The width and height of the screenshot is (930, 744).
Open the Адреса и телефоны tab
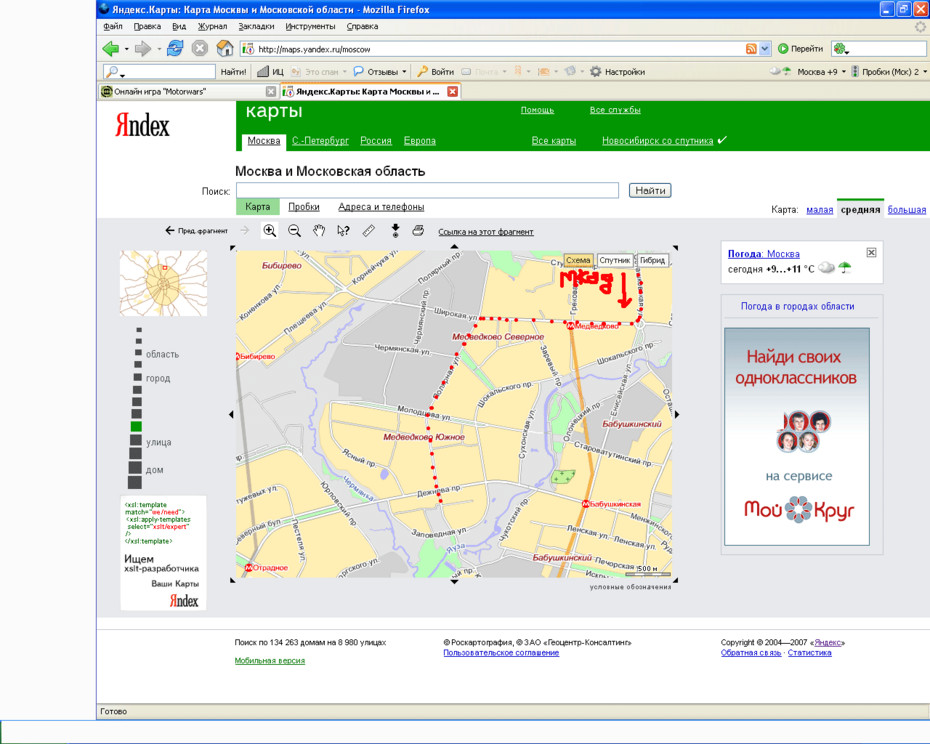(x=381, y=206)
